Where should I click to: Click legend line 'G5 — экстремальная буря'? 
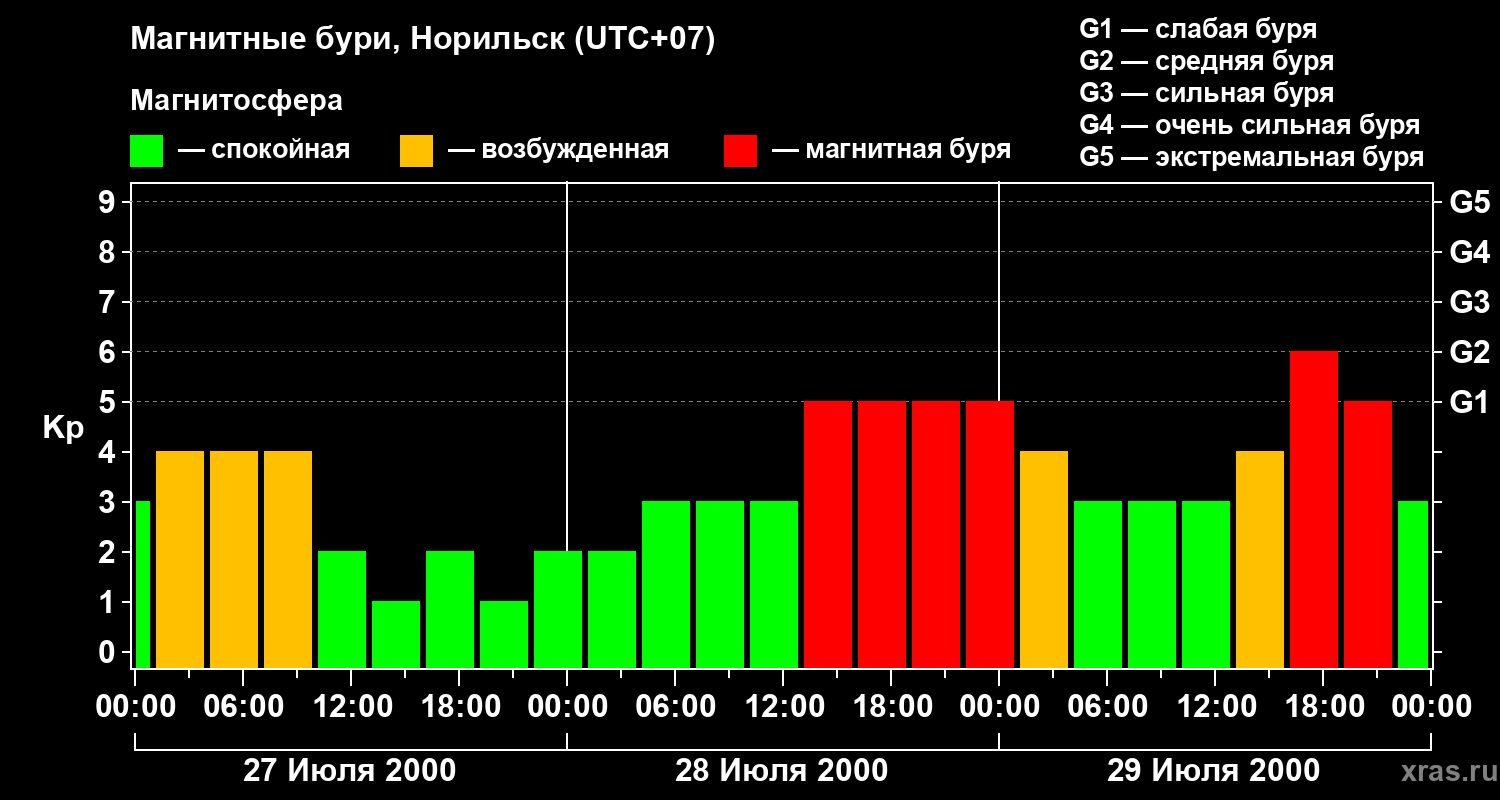[1252, 157]
